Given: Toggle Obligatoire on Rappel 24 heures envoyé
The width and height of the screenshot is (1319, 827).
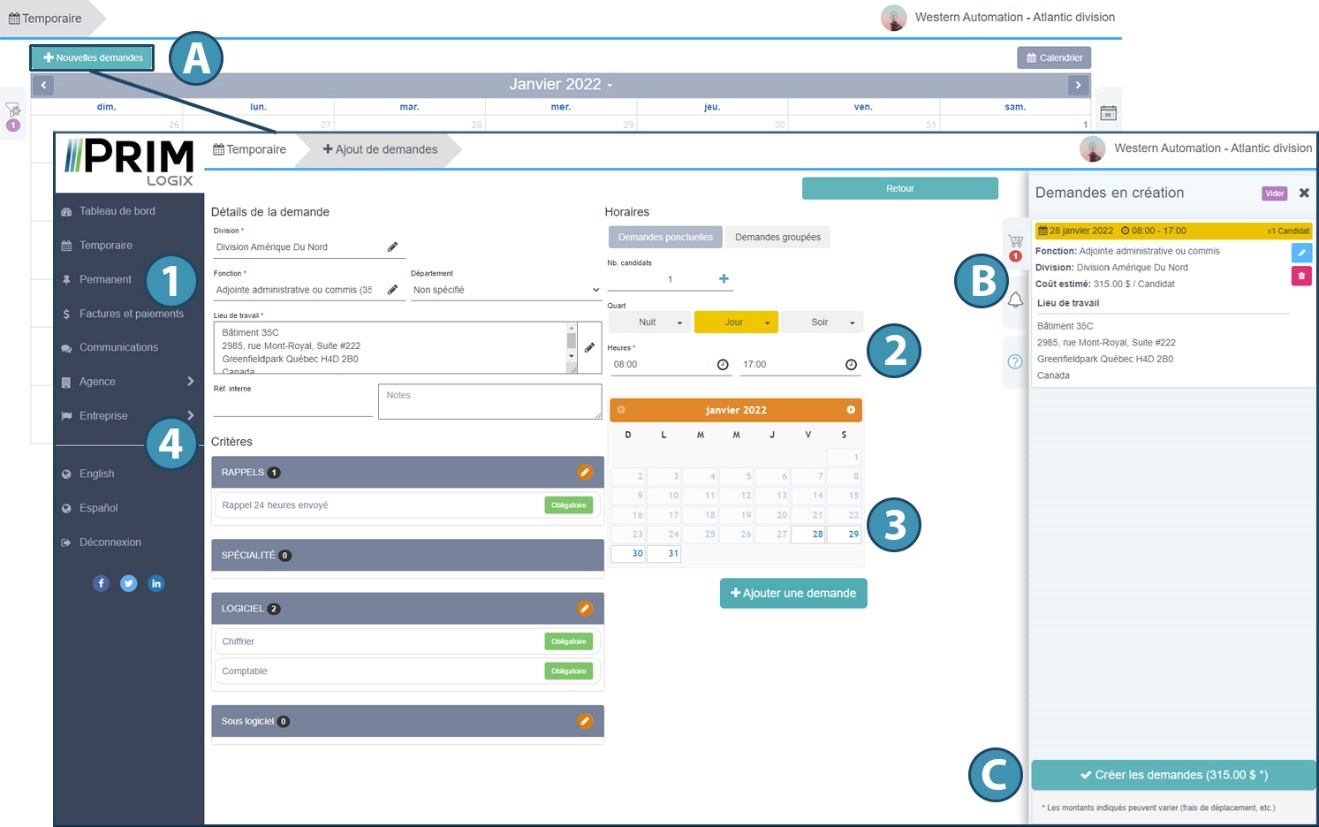Looking at the screenshot, I should 568,505.
